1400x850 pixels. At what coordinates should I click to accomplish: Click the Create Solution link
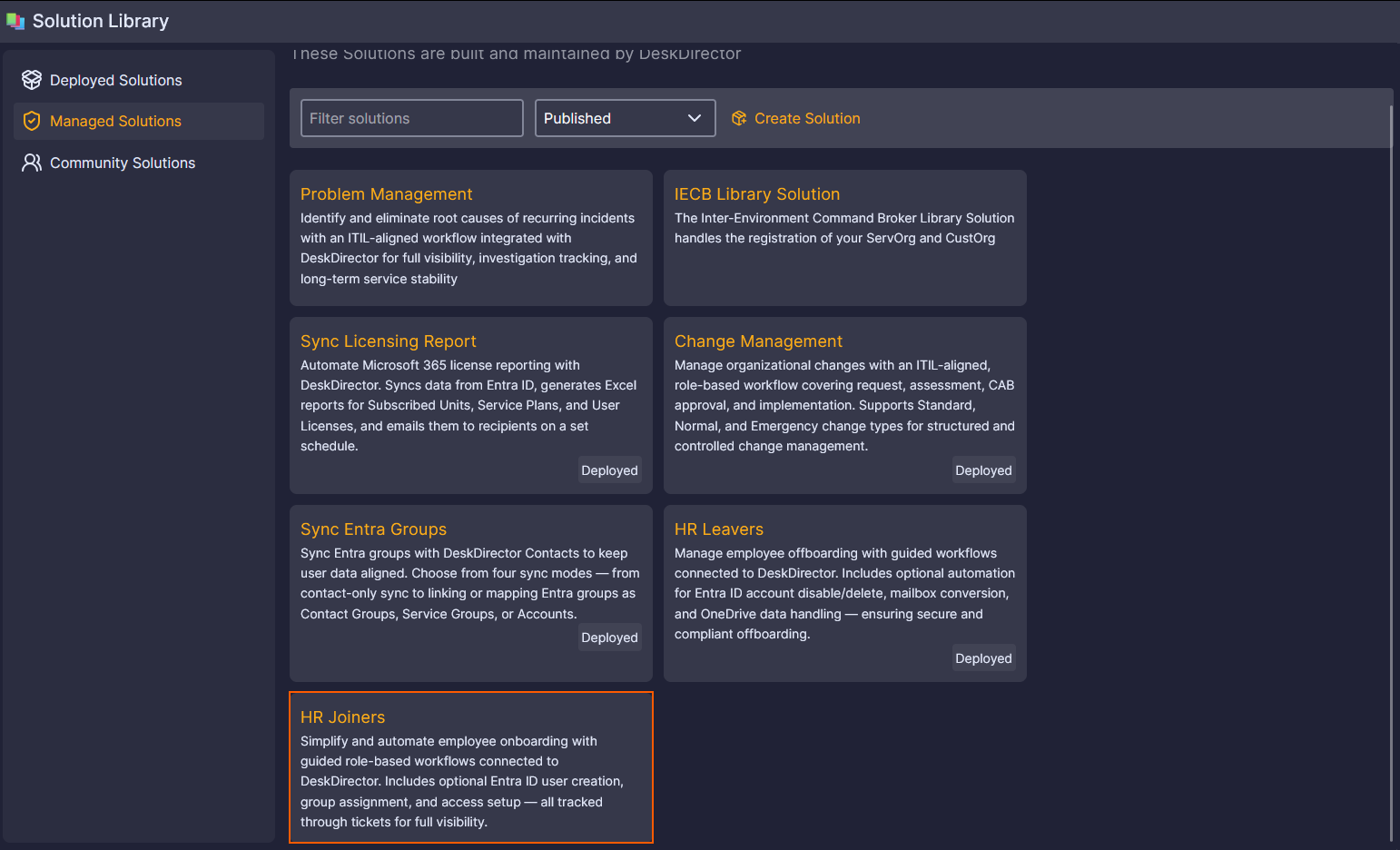[806, 118]
